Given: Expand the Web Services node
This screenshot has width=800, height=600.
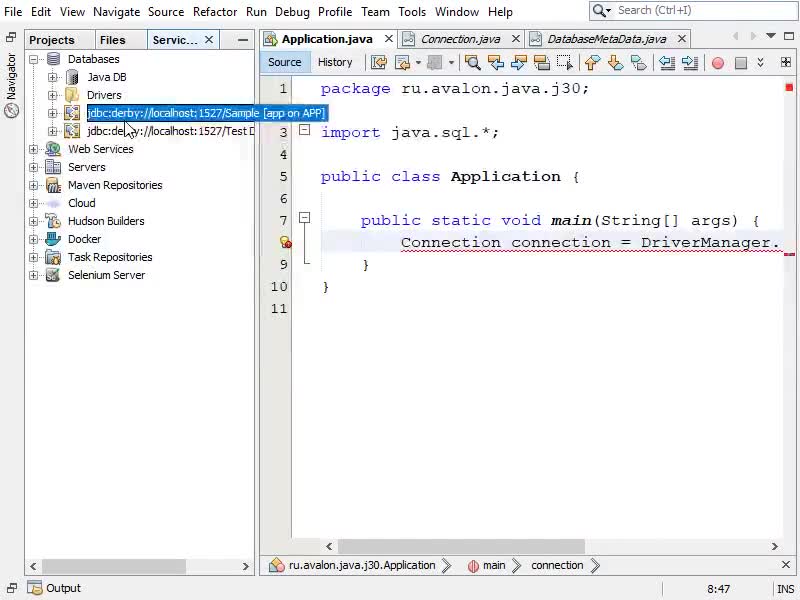Looking at the screenshot, I should click(34, 149).
